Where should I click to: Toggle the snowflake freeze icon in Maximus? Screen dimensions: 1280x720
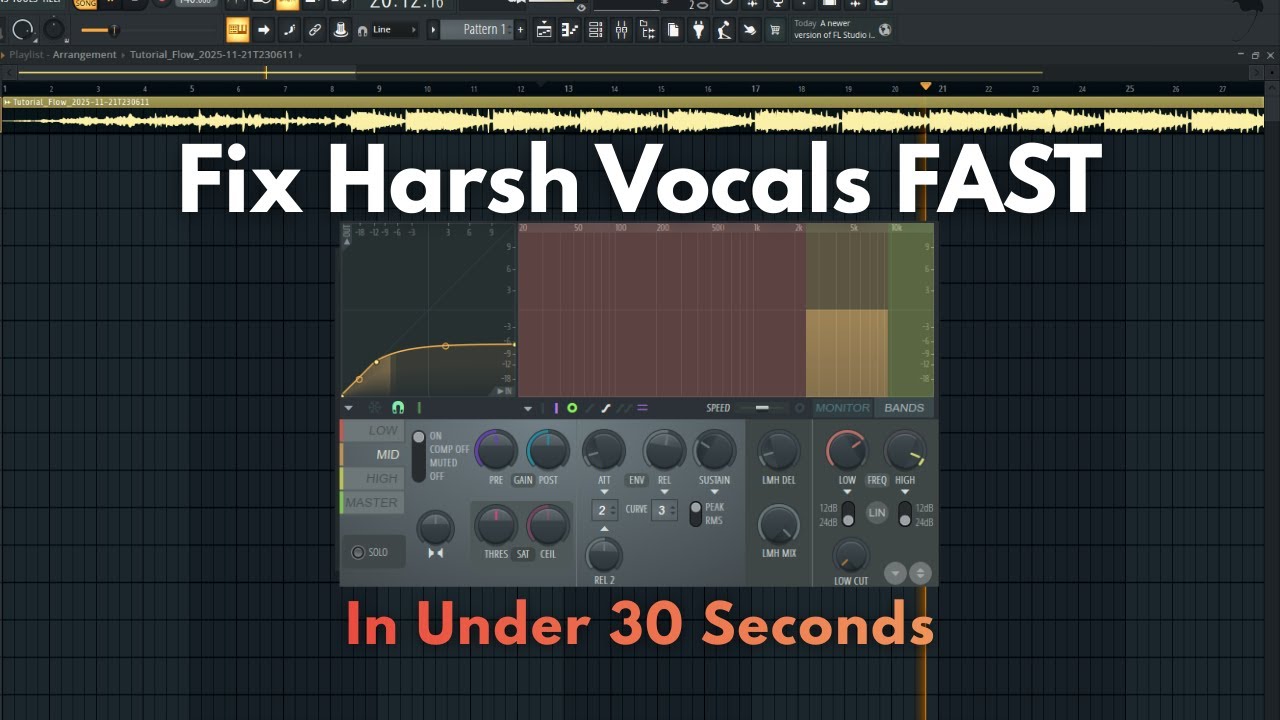click(375, 408)
